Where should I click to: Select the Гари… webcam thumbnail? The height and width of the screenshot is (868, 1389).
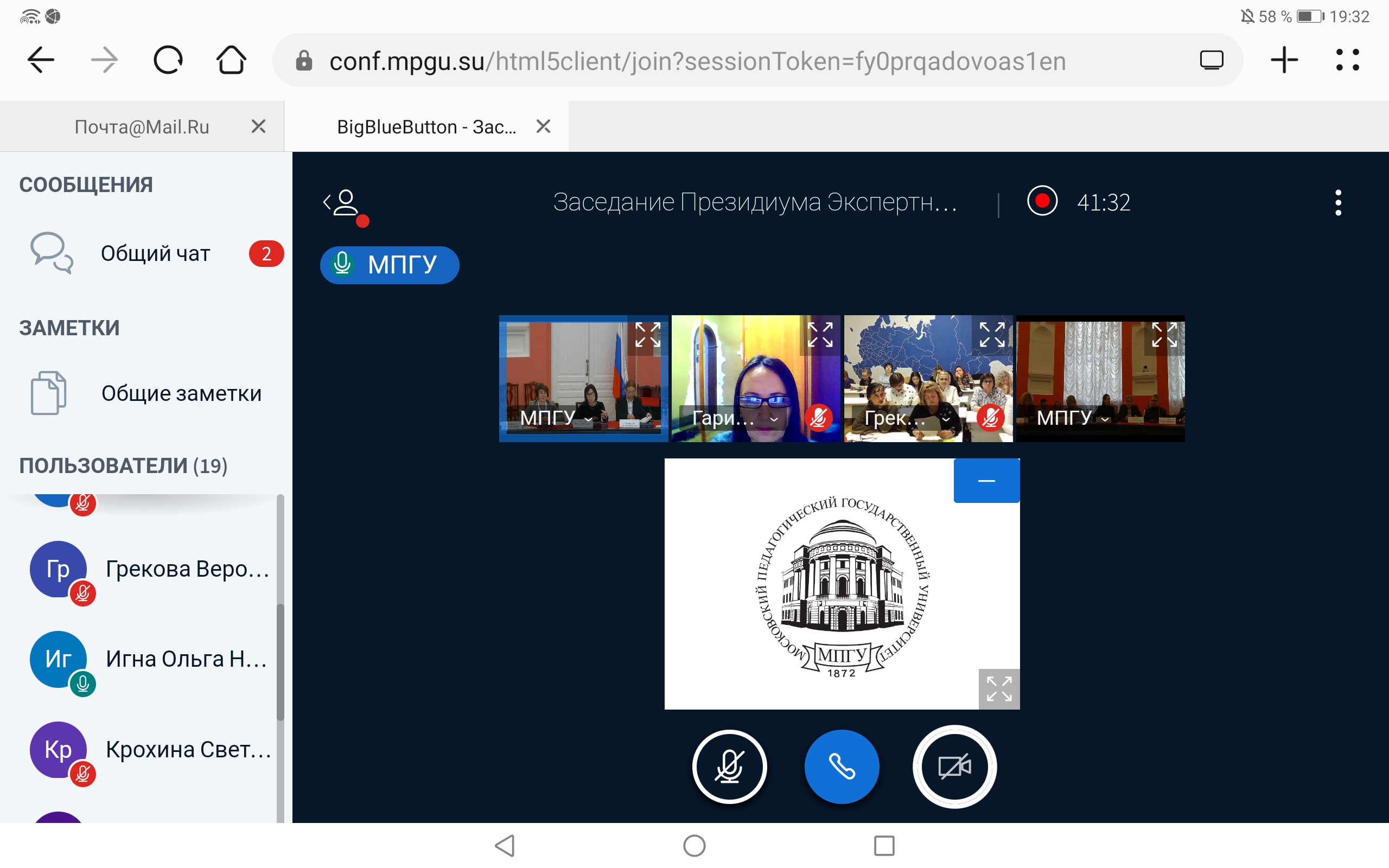click(756, 379)
